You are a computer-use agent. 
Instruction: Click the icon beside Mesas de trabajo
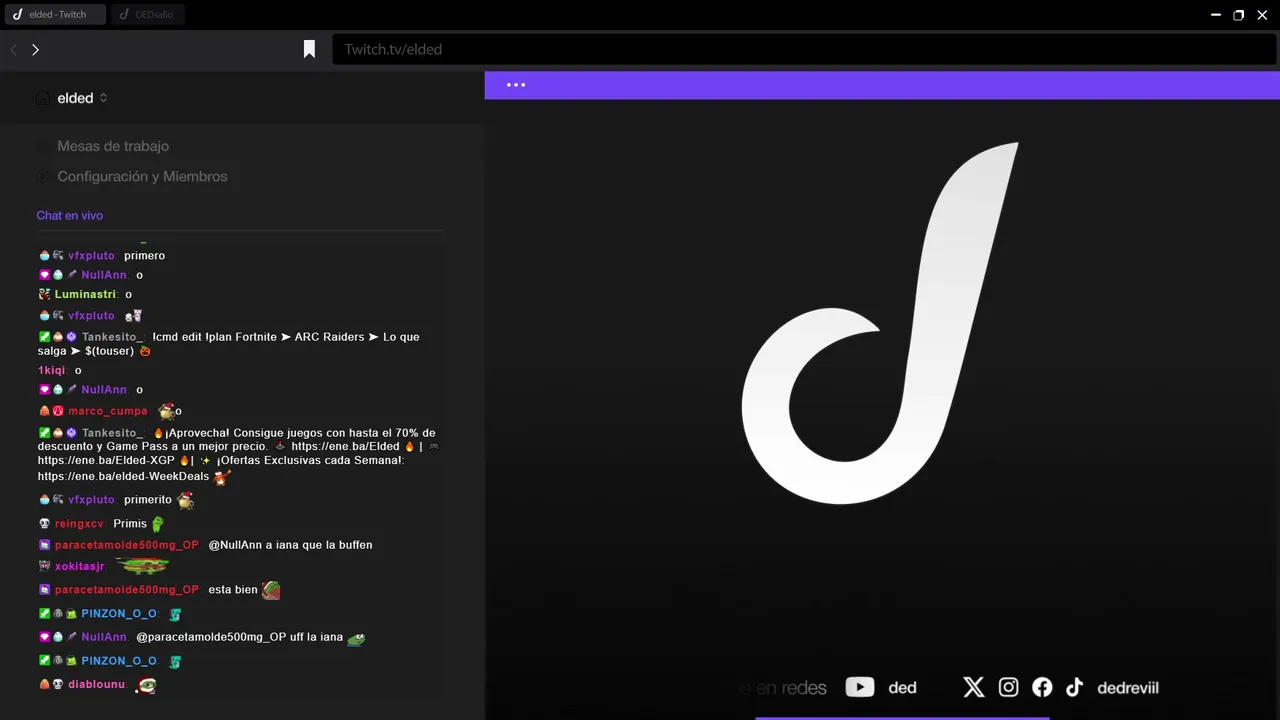point(42,146)
